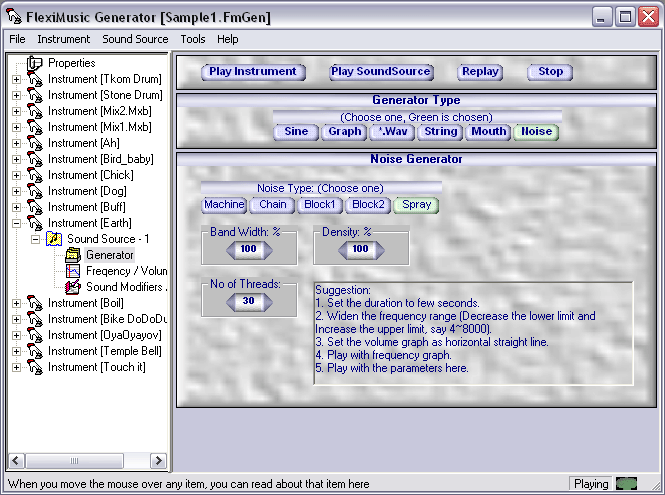
Task: Collapse the Earth instrument node
Action: pyautogui.click(x=16, y=224)
